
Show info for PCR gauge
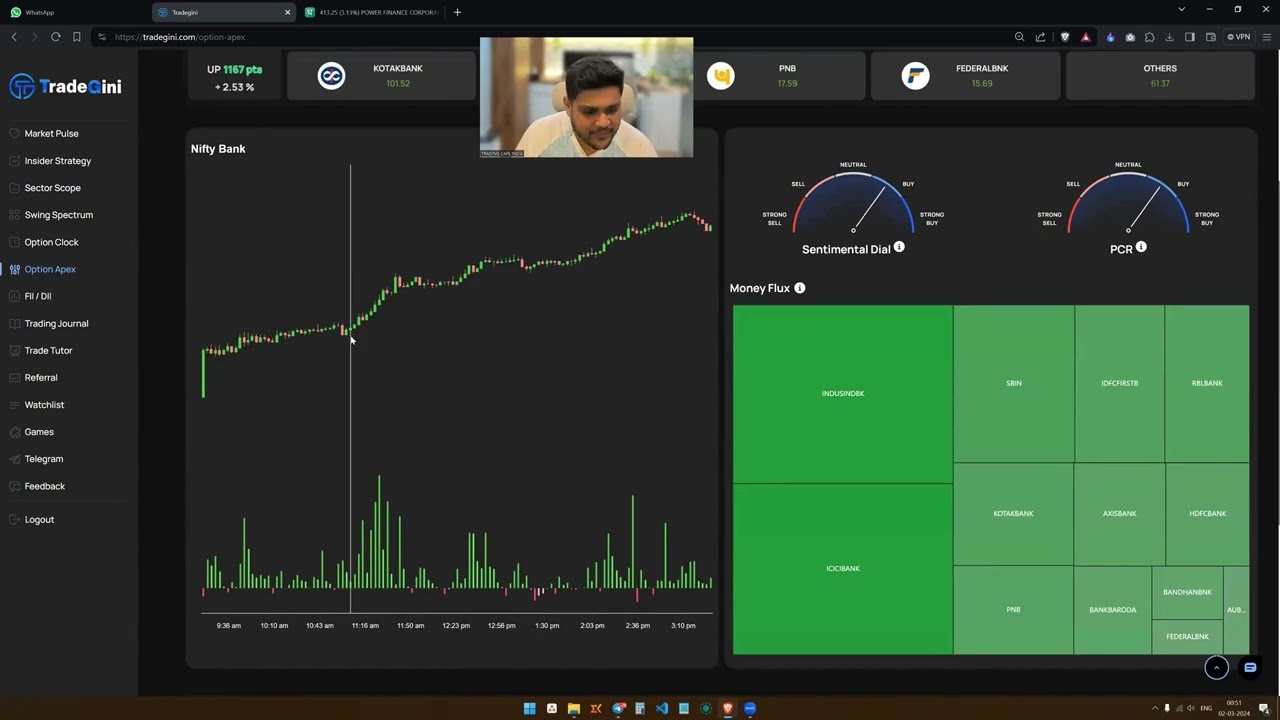click(x=1141, y=247)
